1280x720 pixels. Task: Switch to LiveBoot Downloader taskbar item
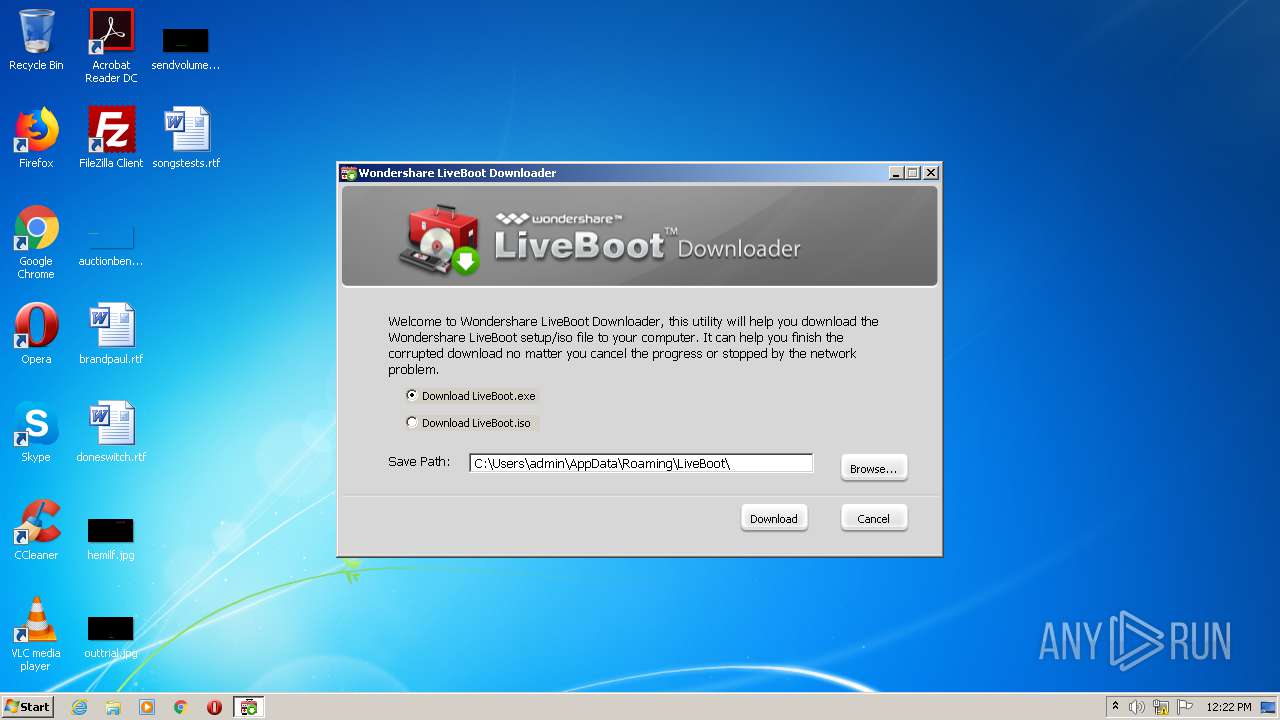tap(249, 707)
